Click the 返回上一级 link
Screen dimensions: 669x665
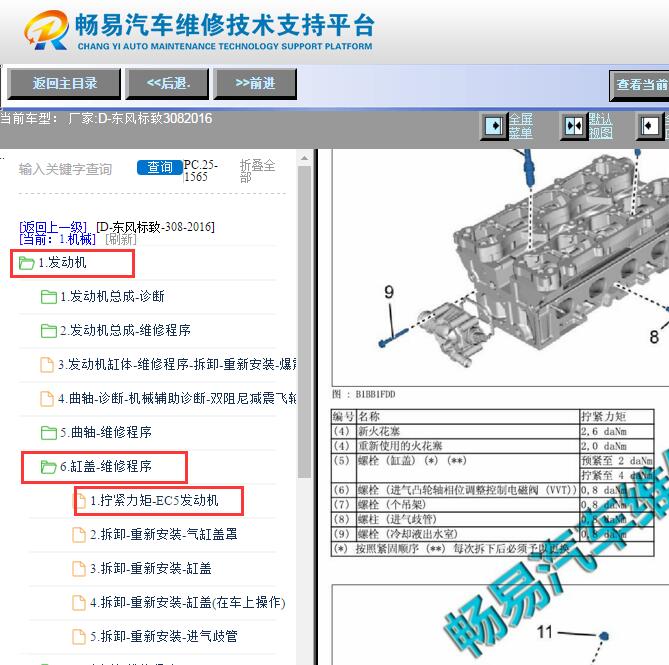pyautogui.click(x=53, y=227)
